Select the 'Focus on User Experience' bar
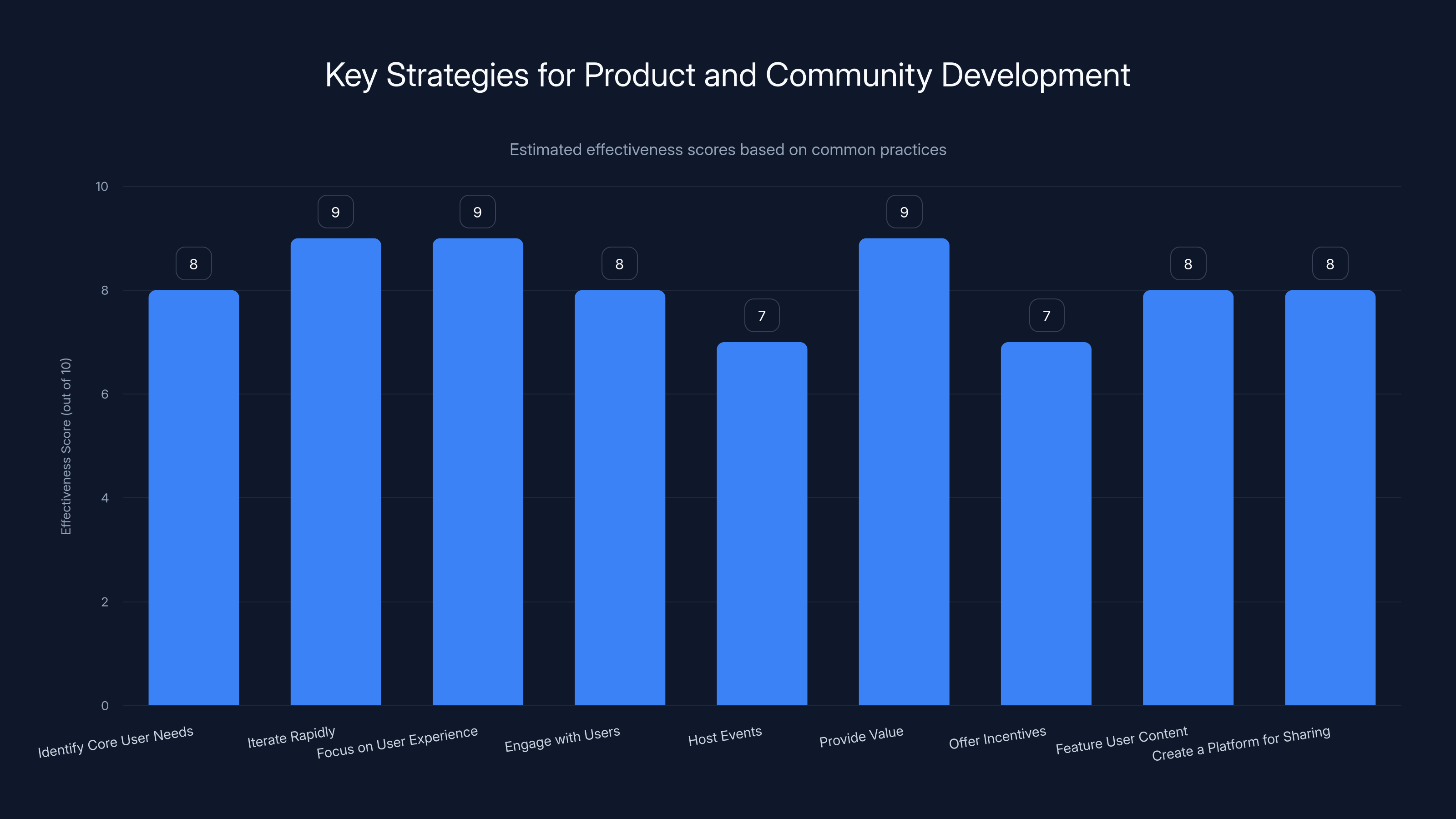This screenshot has height=819, width=1456. point(478,471)
